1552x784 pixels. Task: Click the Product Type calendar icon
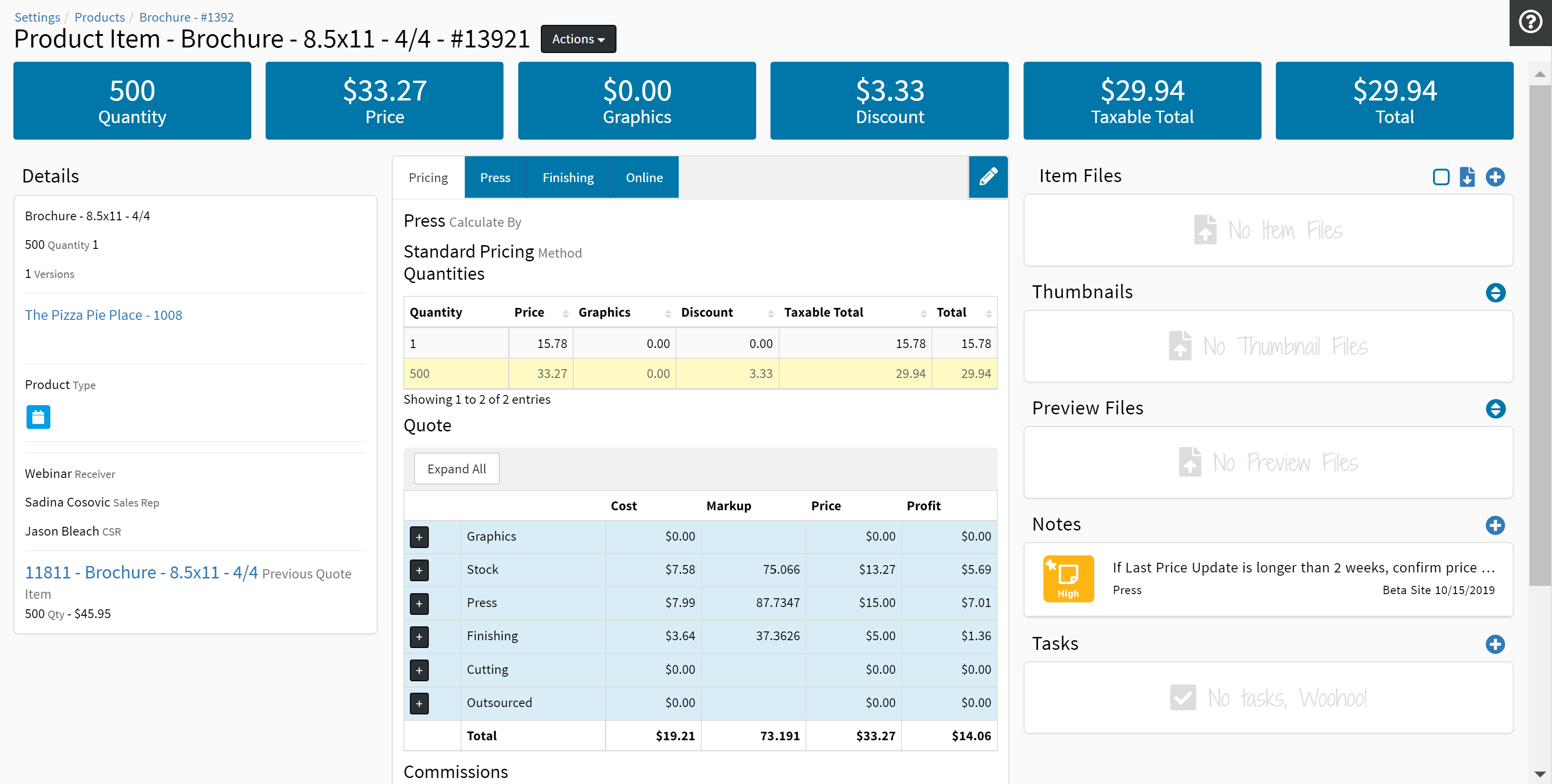[38, 417]
